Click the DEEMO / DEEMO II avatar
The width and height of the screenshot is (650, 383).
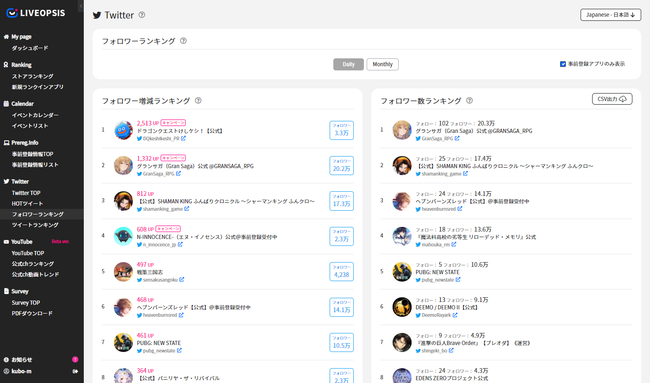coord(402,307)
